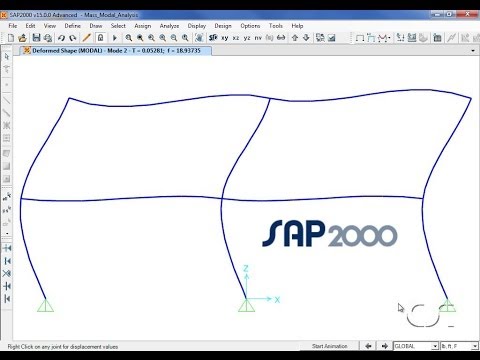
Task: Open the Define menu
Action: [73, 26]
